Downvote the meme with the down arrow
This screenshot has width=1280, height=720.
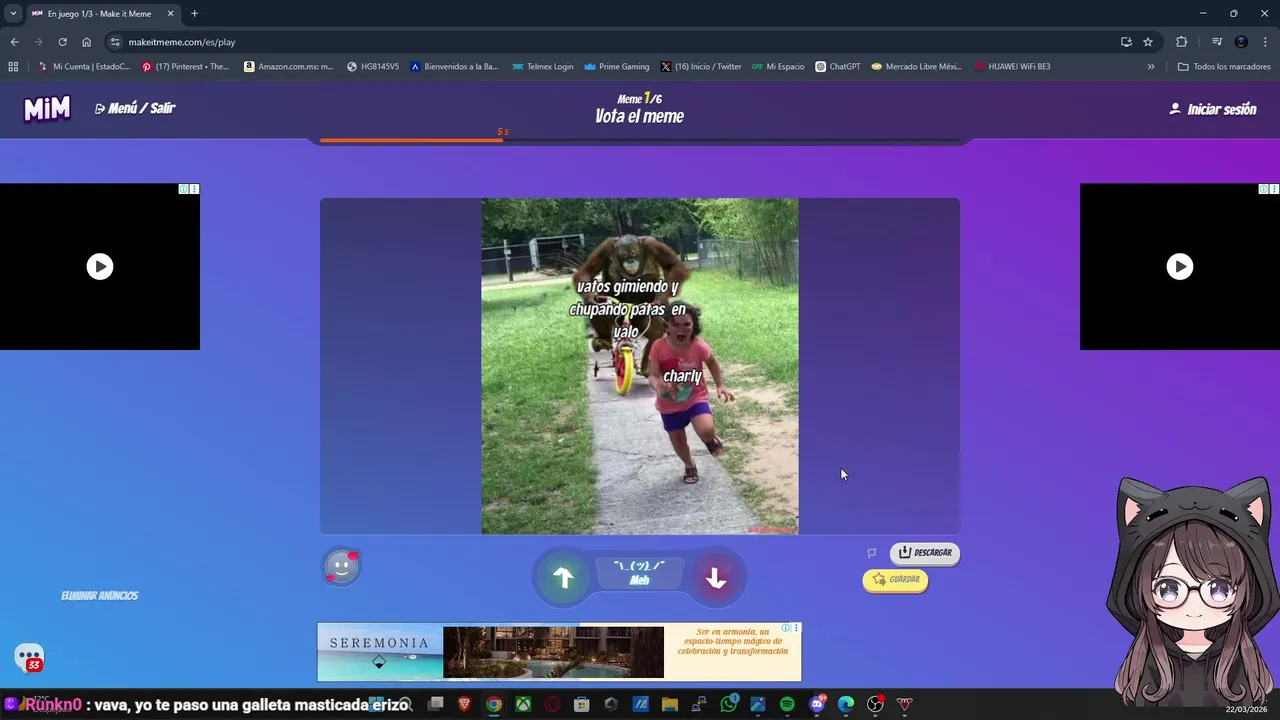click(716, 577)
